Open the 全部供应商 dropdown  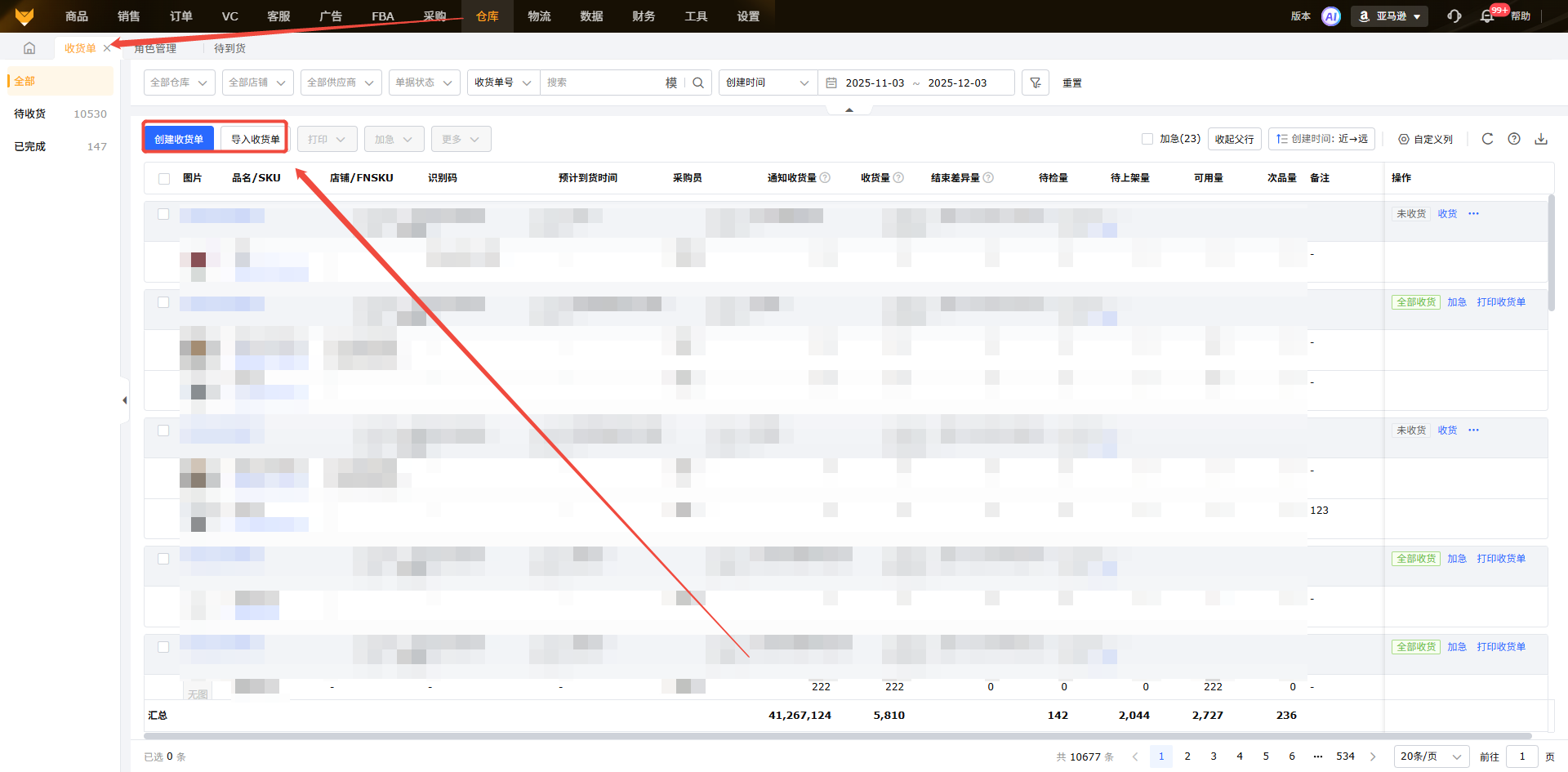(x=341, y=83)
